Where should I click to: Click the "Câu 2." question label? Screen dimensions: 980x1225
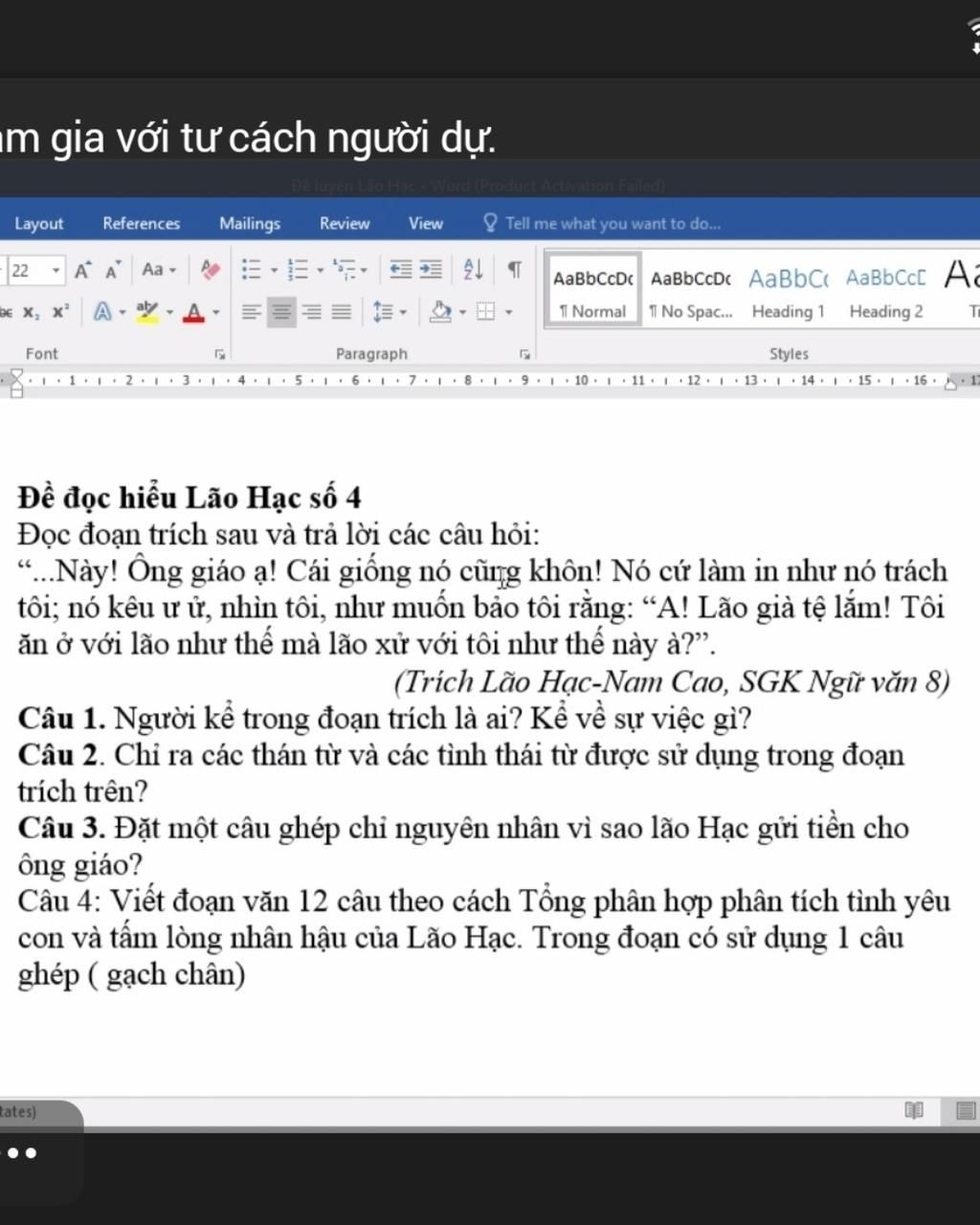[x=61, y=755]
